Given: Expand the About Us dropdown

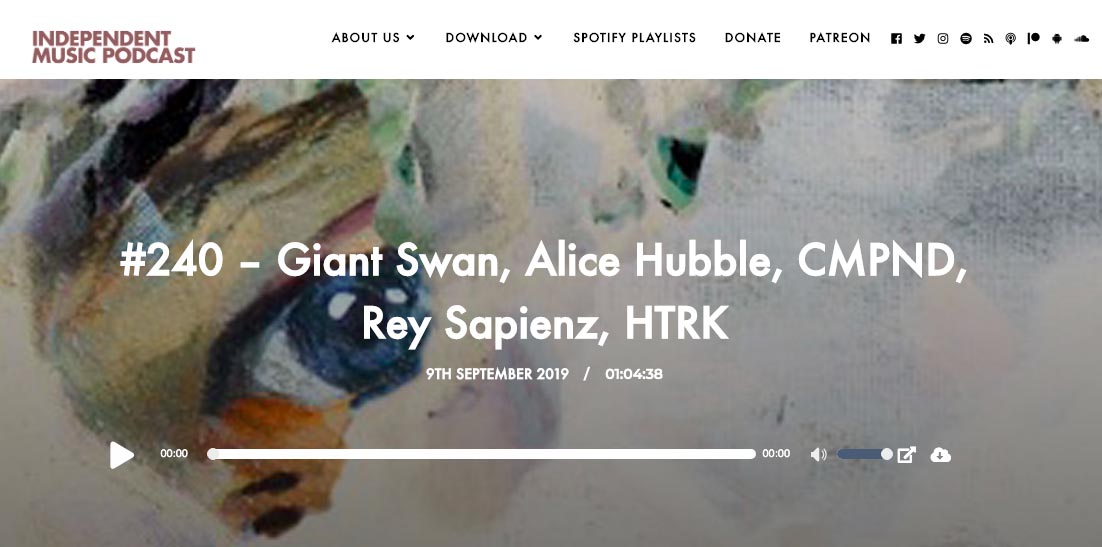Looking at the screenshot, I should pos(373,38).
